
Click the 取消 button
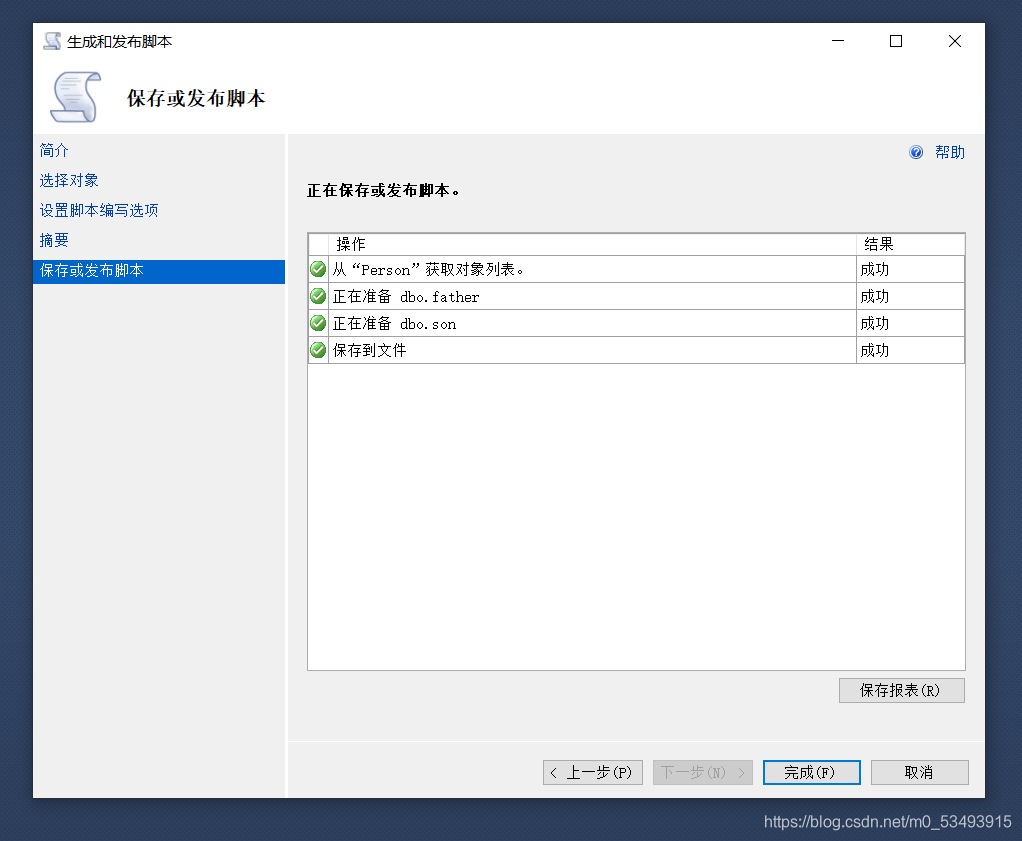(918, 772)
